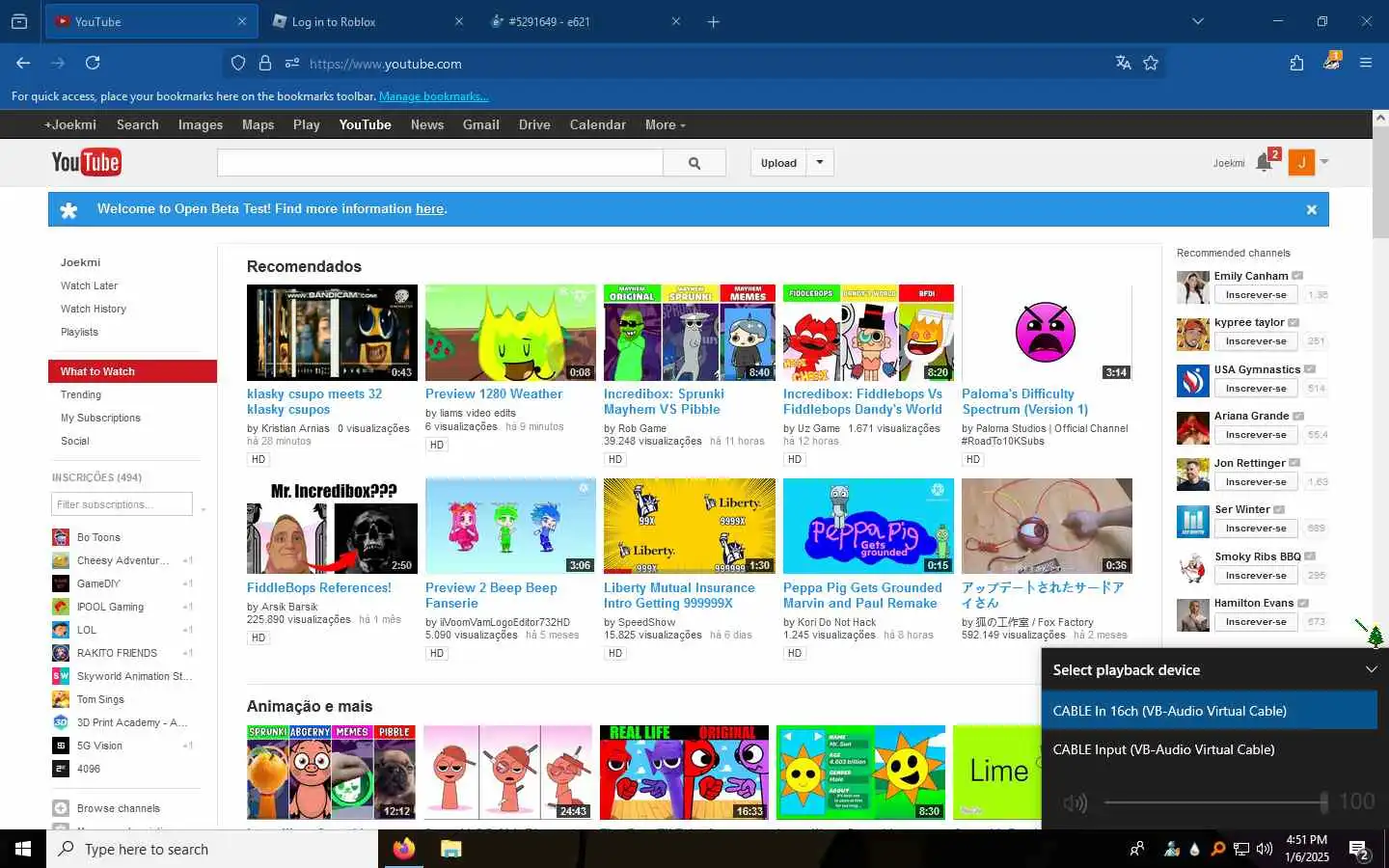Image resolution: width=1389 pixels, height=868 pixels.
Task: Click the YouTube logo
Action: pyautogui.click(x=86, y=162)
